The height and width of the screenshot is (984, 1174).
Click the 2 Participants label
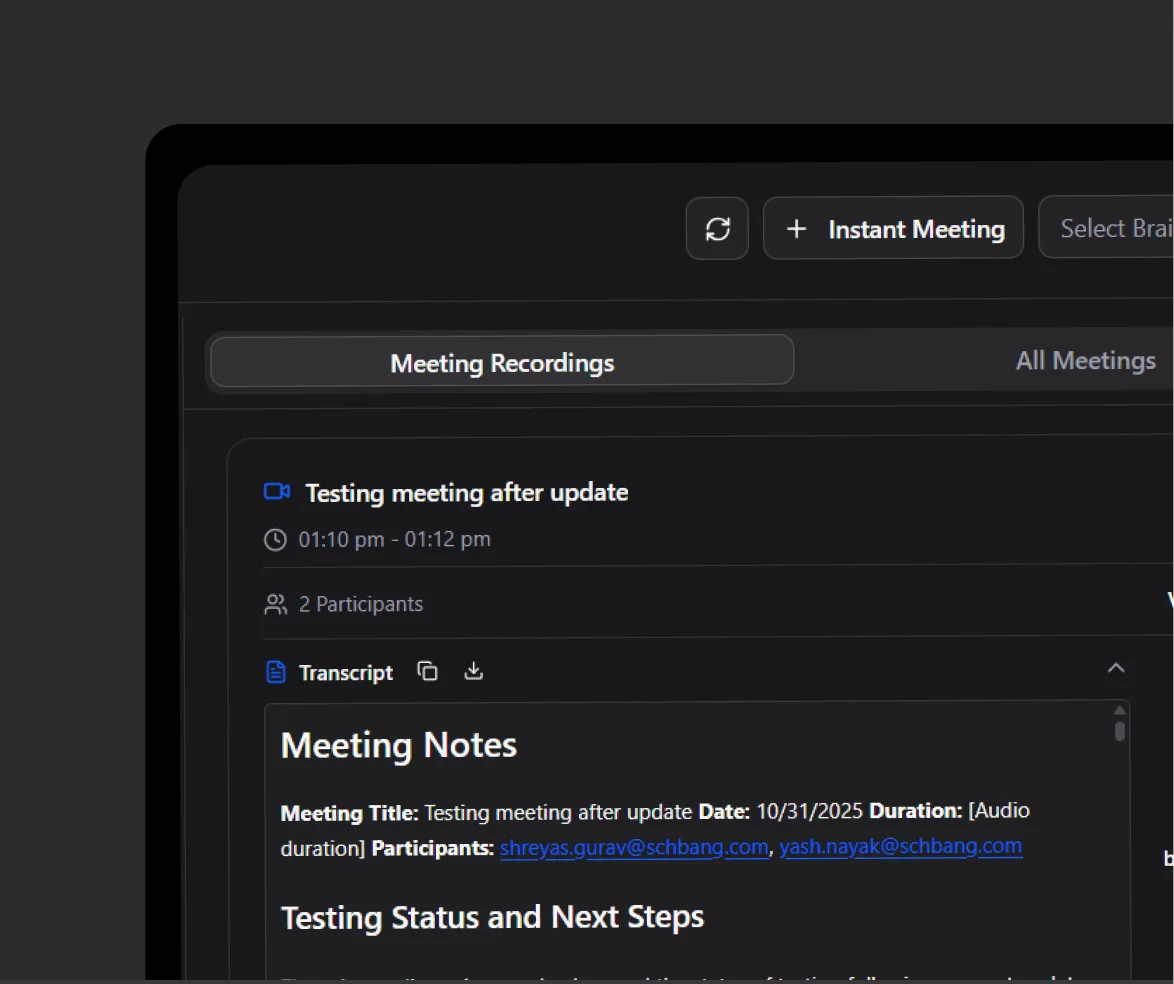[360, 603]
